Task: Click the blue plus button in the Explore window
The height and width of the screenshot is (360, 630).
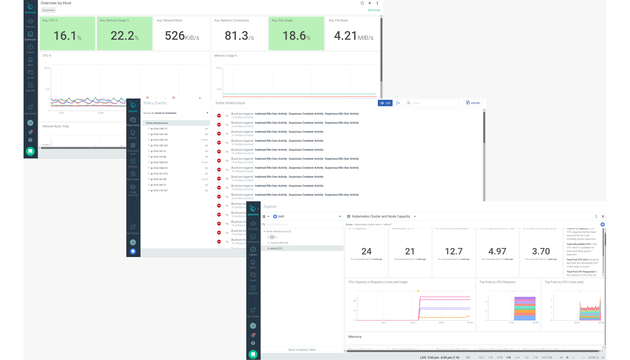Action: (602, 224)
